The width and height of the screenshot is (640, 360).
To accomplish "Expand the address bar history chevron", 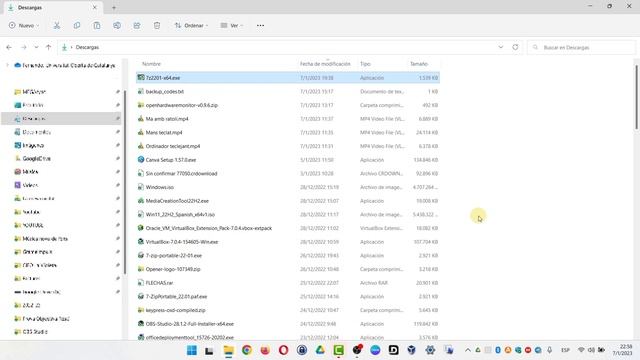I will [501, 47].
